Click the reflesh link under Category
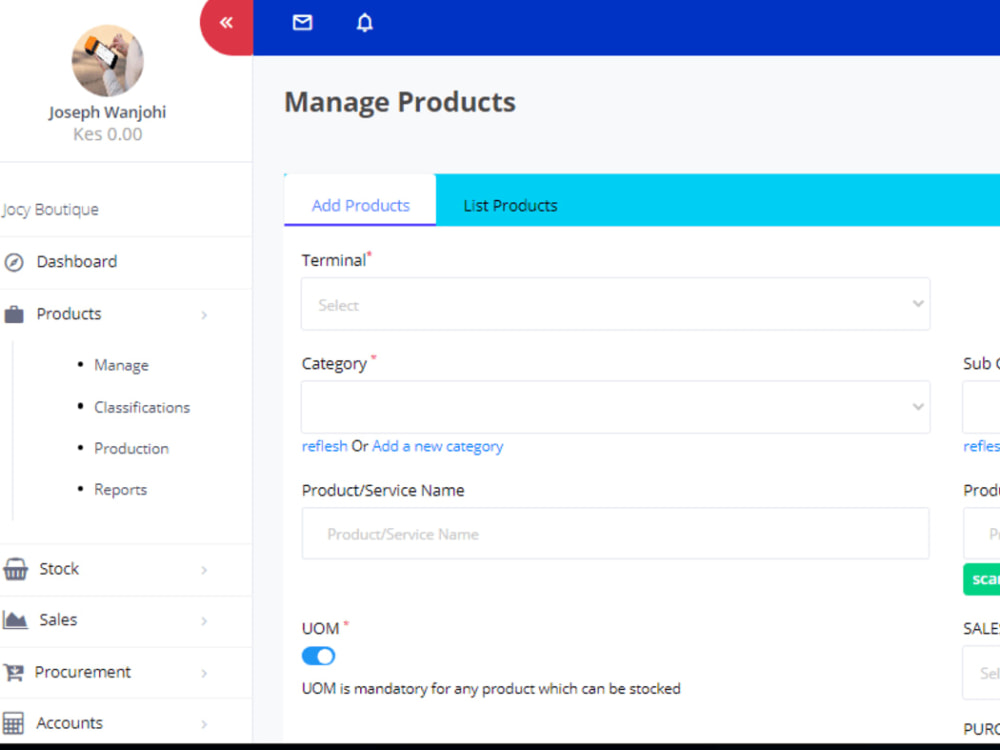Screen dimensions: 1000x750 coord(325,446)
